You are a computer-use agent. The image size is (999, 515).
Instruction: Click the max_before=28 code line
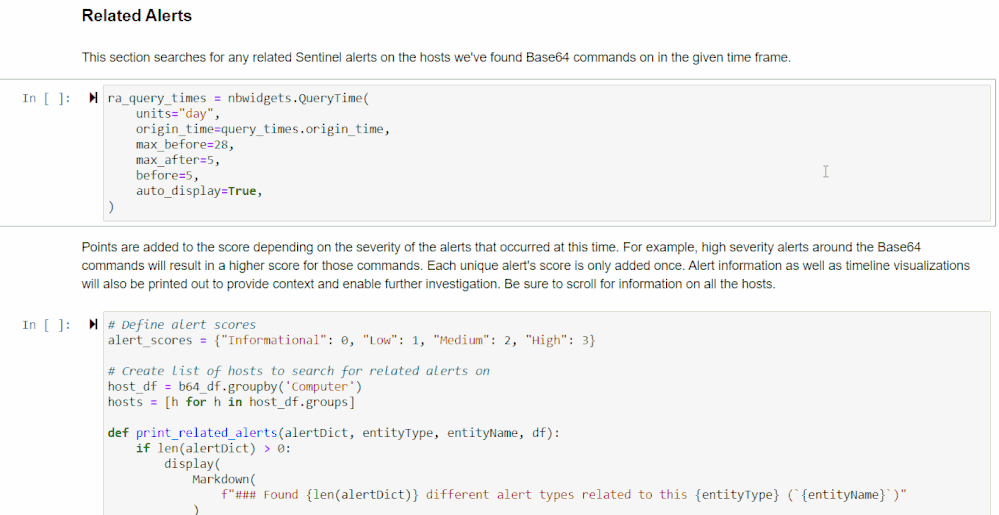185,145
